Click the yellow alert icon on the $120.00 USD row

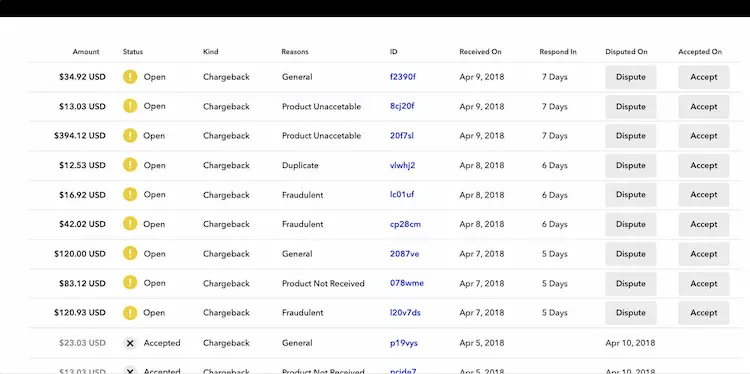tap(130, 254)
